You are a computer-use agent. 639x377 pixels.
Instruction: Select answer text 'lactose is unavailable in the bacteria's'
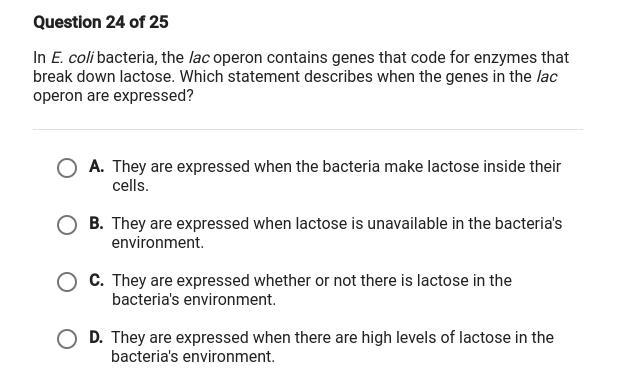point(429,223)
